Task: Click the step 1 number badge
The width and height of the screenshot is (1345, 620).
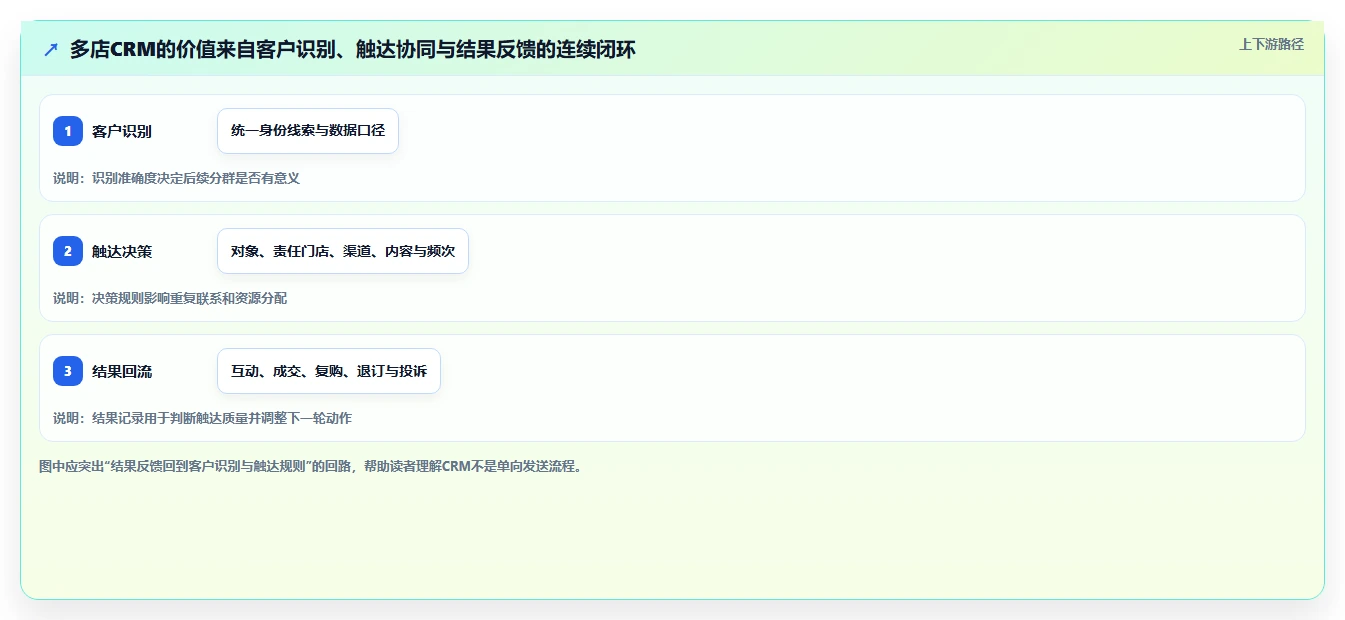Action: tap(68, 131)
